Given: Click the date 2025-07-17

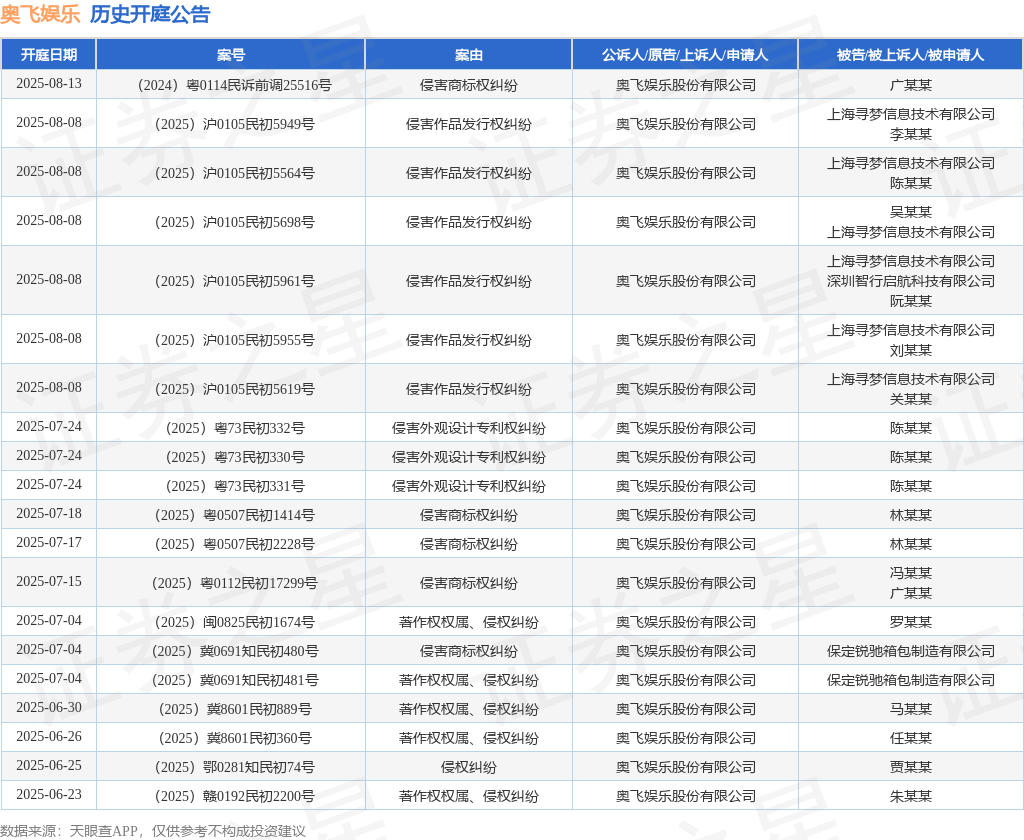Looking at the screenshot, I should coord(49,542).
